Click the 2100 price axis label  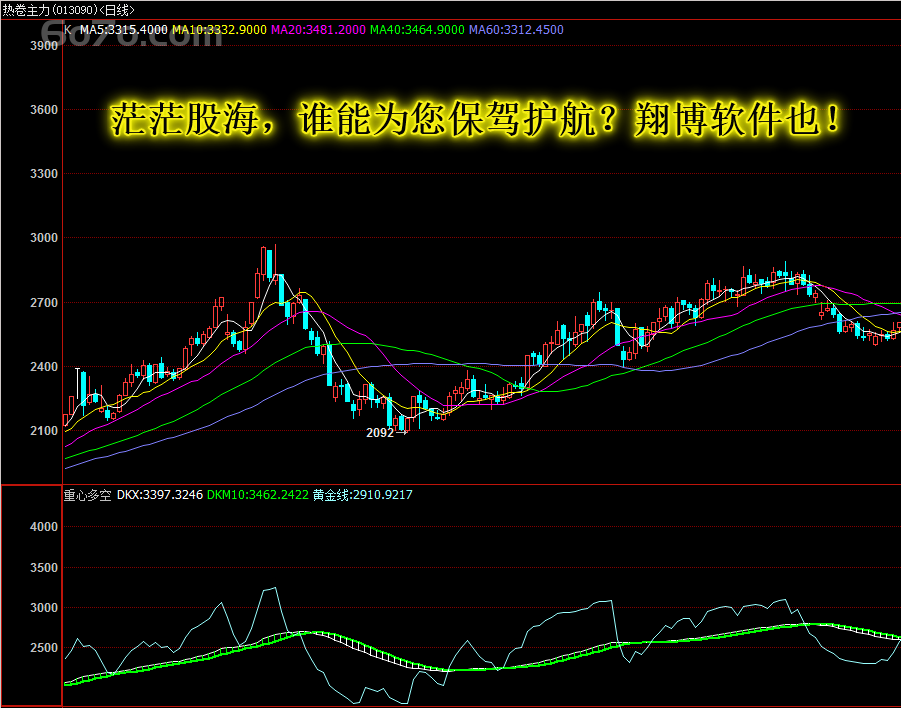44,431
